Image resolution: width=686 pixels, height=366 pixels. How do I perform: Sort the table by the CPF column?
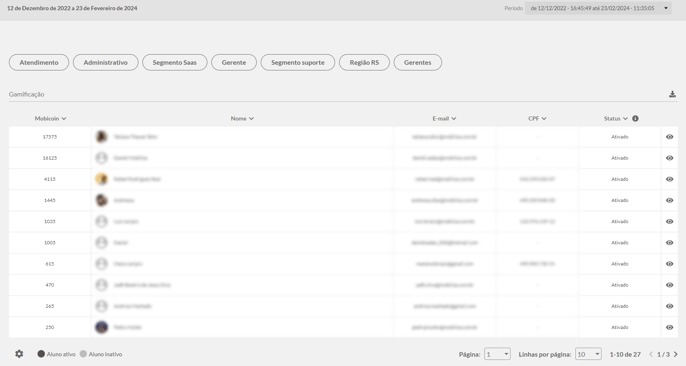(x=537, y=119)
